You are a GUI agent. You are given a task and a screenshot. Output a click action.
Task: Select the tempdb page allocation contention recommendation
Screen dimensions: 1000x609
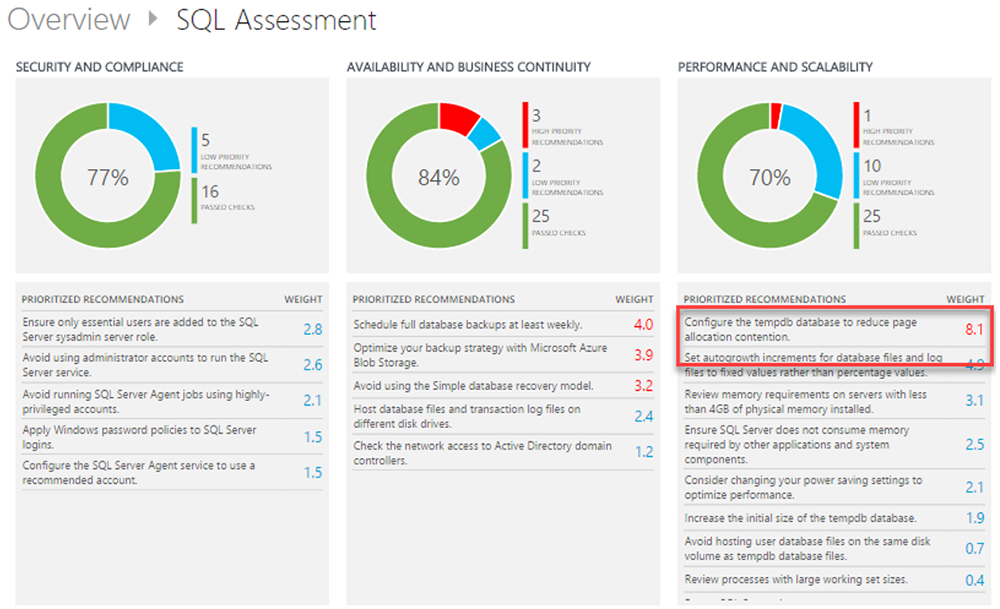tap(770, 330)
